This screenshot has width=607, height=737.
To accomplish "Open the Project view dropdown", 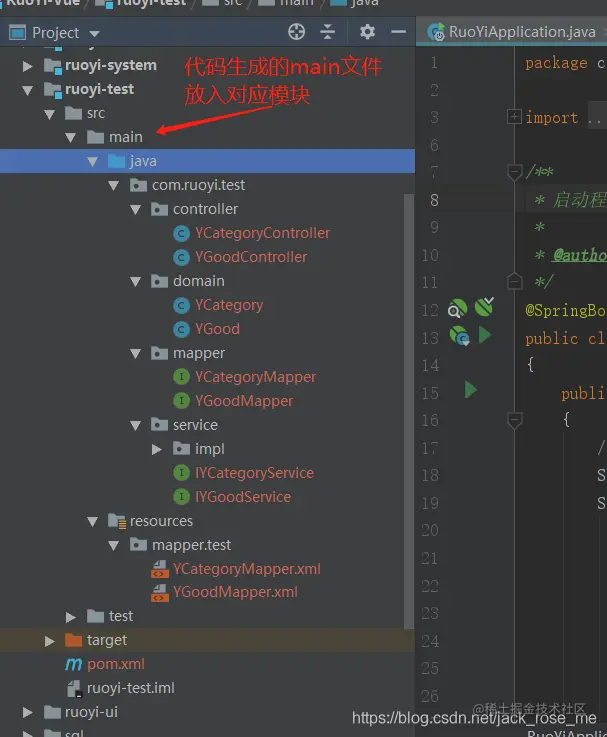I will tap(95, 33).
